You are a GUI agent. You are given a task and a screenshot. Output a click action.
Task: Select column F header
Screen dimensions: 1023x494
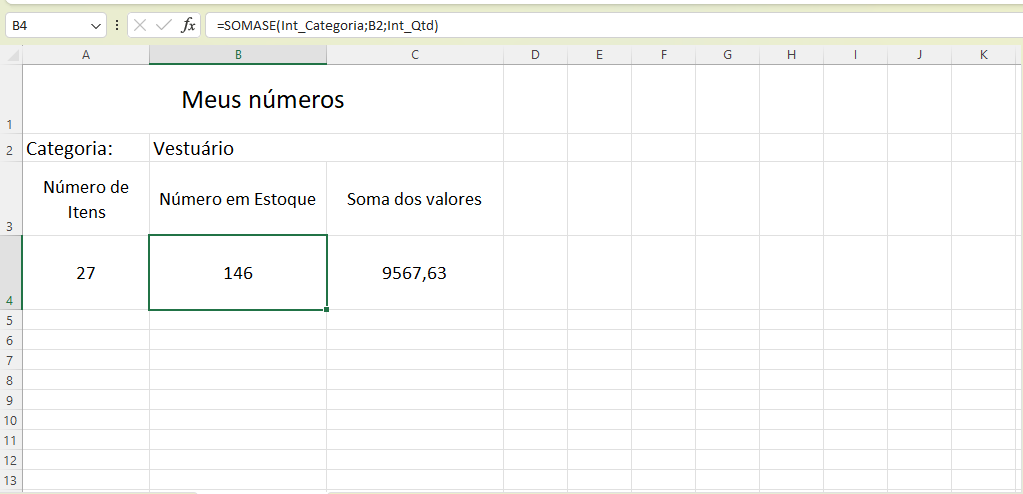pyautogui.click(x=663, y=55)
